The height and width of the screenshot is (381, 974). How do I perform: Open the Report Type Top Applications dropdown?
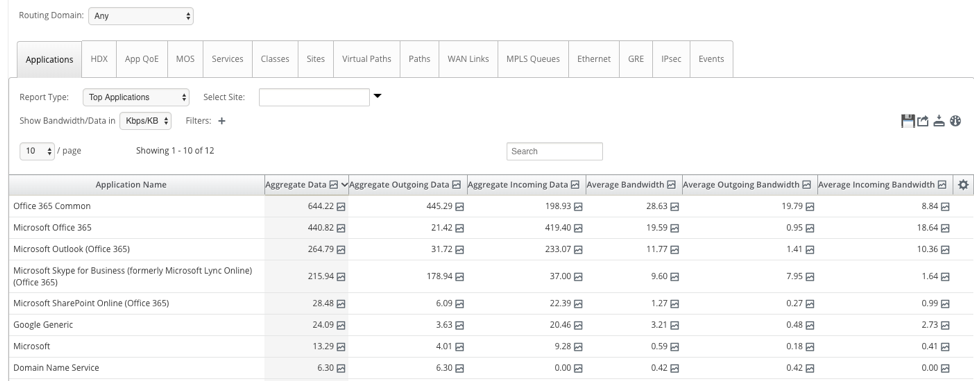(136, 97)
